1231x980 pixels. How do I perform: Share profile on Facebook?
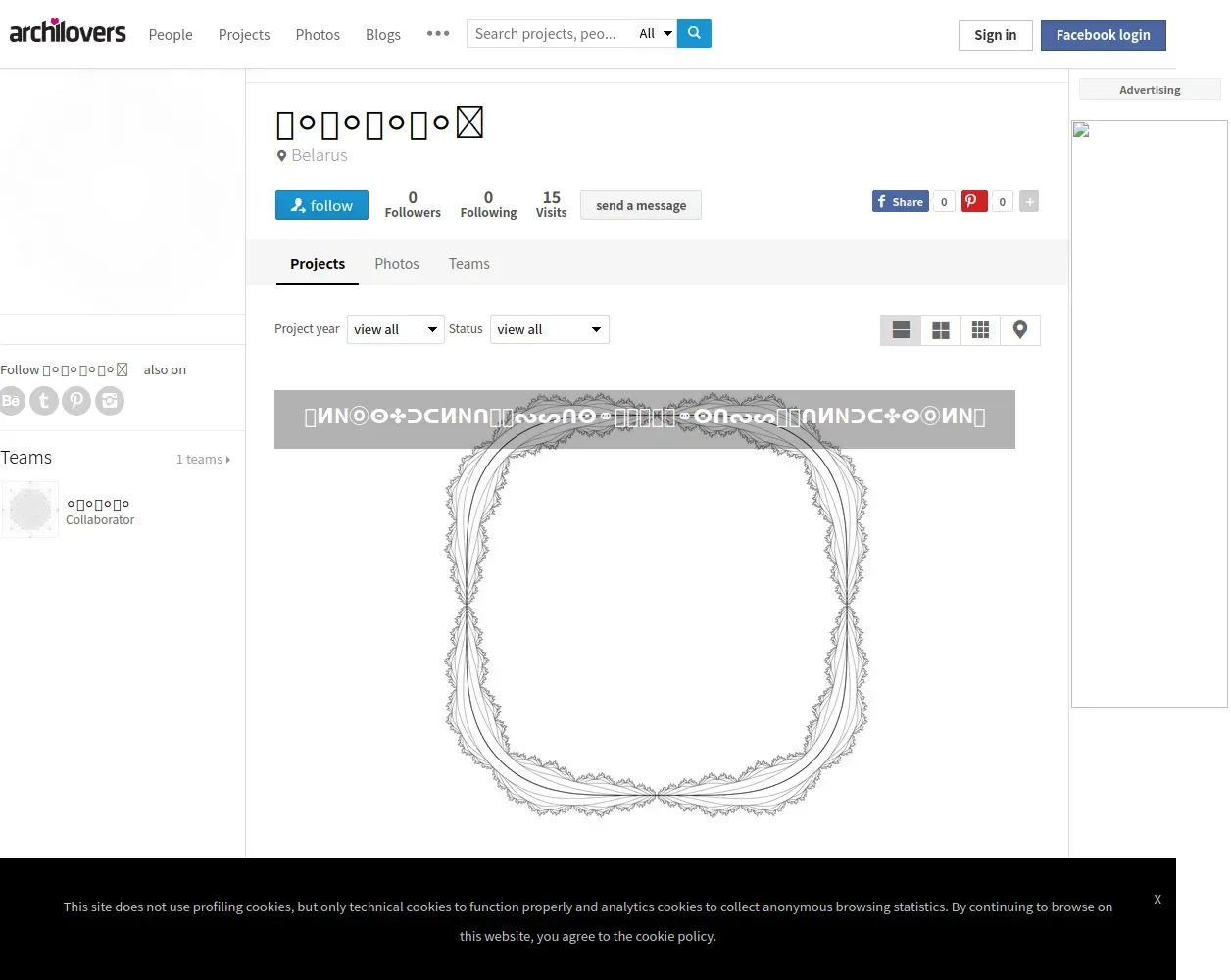[x=900, y=201]
